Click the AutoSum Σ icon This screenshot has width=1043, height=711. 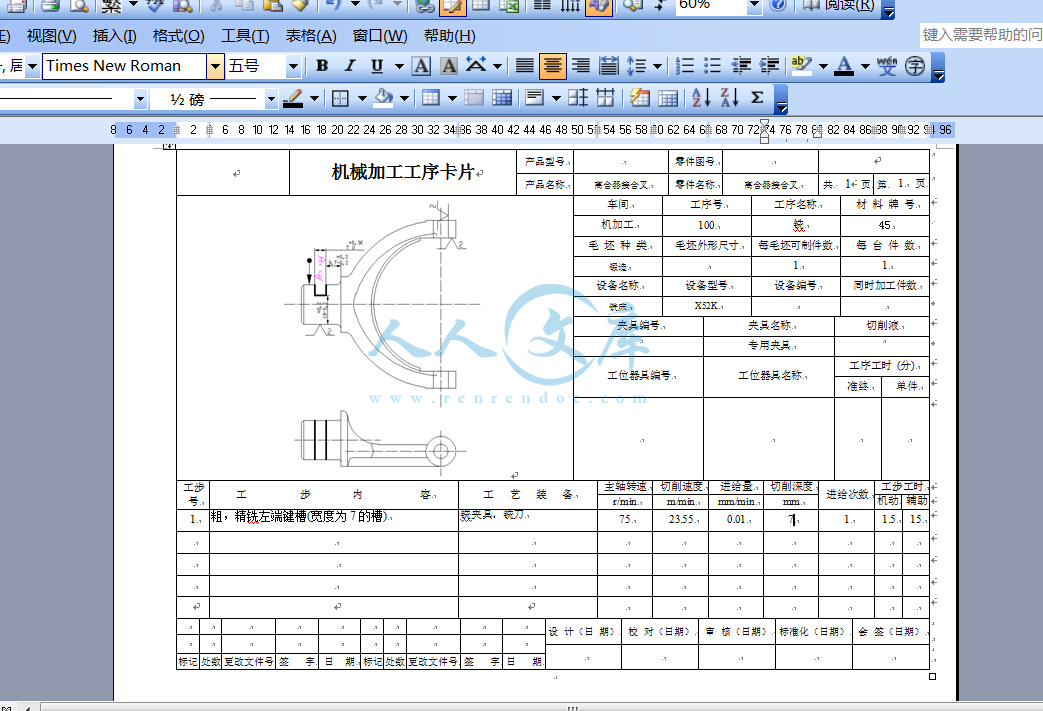[757, 98]
